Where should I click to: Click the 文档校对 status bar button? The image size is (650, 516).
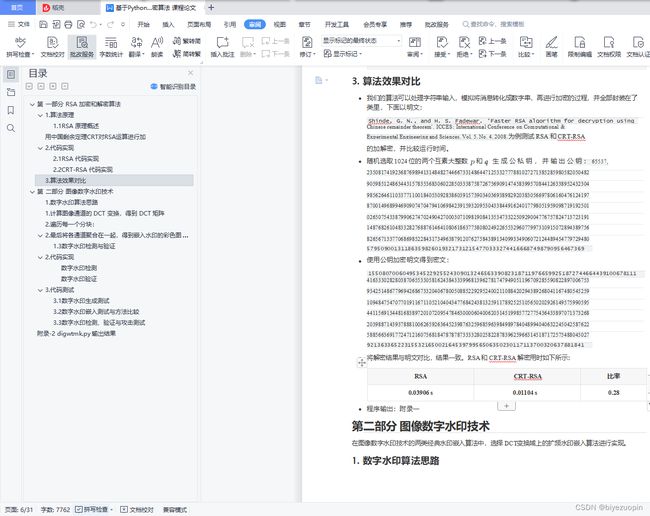pyautogui.click(x=137, y=509)
